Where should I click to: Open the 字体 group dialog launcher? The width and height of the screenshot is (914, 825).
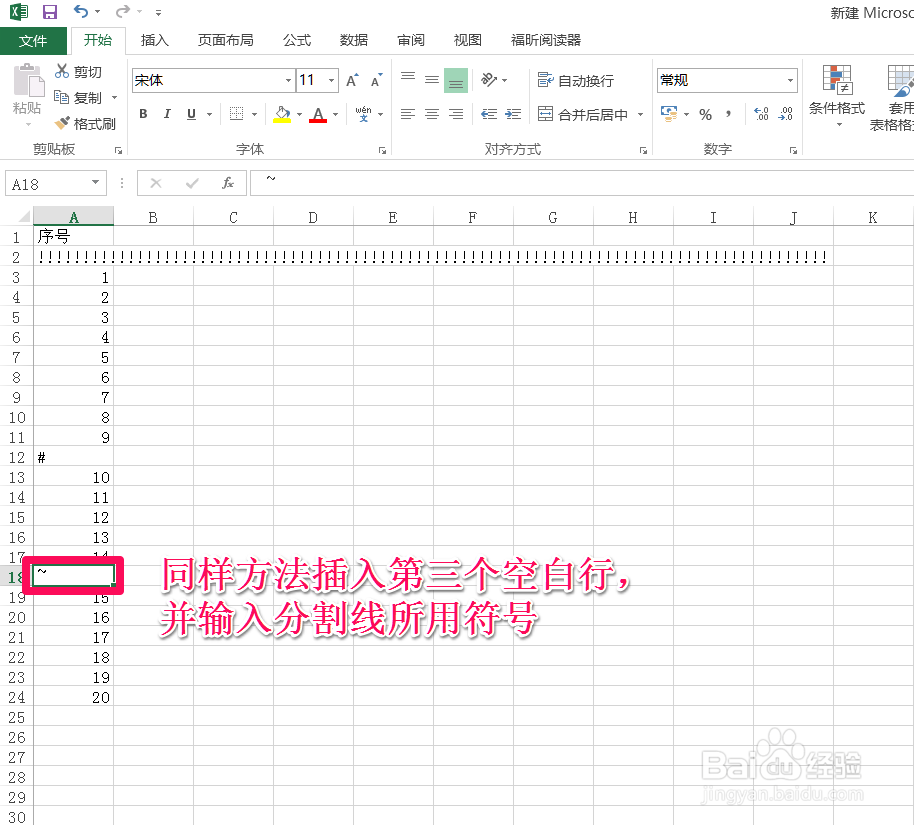381,148
